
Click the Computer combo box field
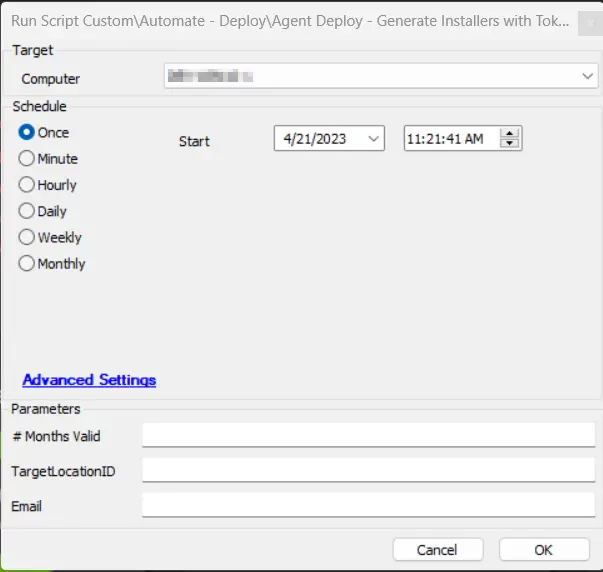pos(381,76)
